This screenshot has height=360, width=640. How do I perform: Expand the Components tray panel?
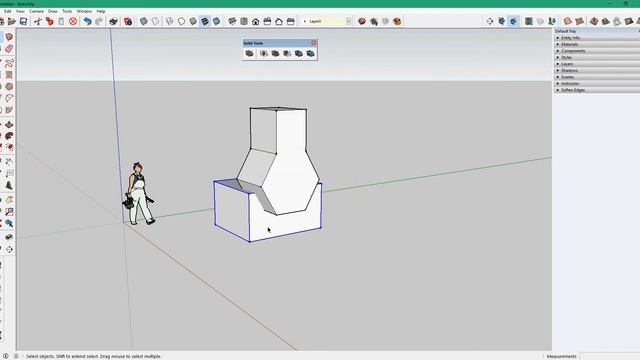(x=597, y=51)
